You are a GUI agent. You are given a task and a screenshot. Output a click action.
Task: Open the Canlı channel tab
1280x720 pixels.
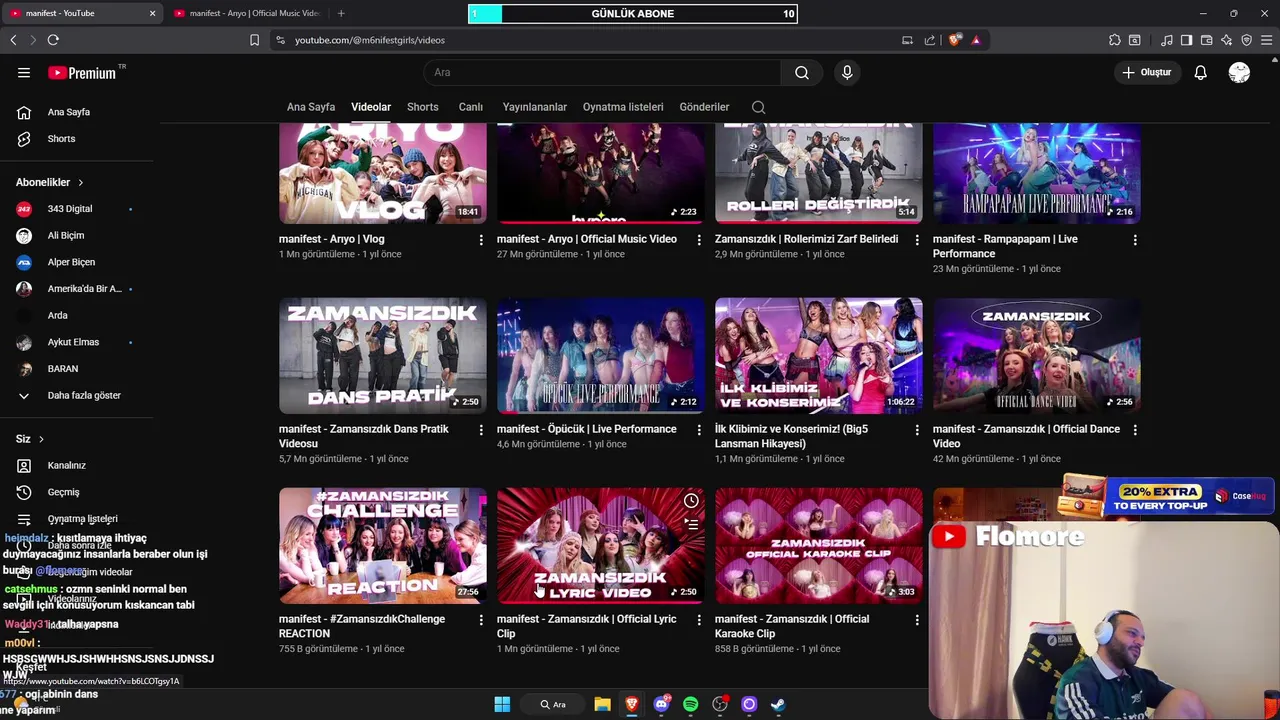click(471, 107)
